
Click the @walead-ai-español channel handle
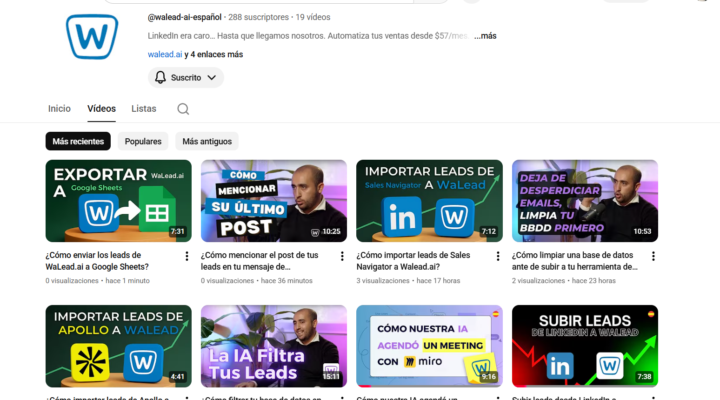(185, 17)
